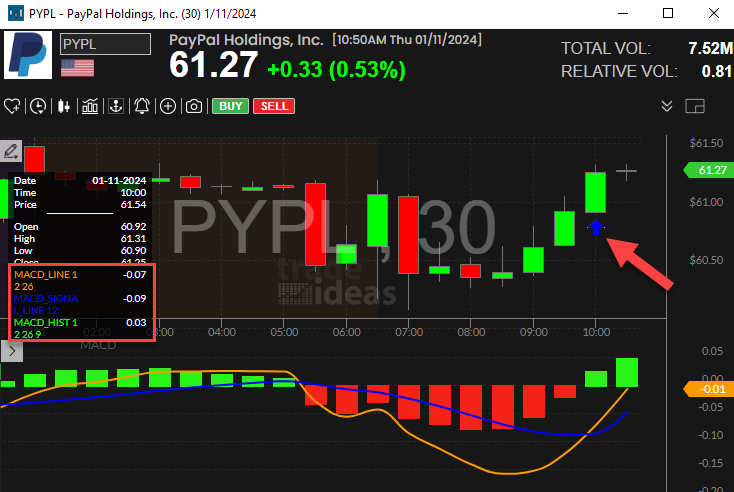Click the circled plus icon
The height and width of the screenshot is (492, 734).
tap(168, 106)
